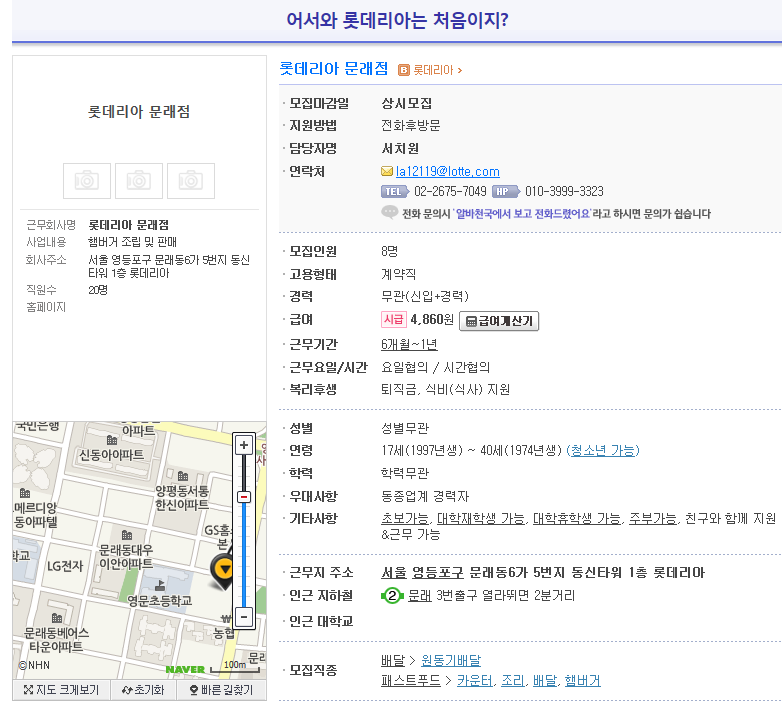Screen dimensions: 783x704
Task: Click the line 2 subway icon
Action: click(x=392, y=596)
